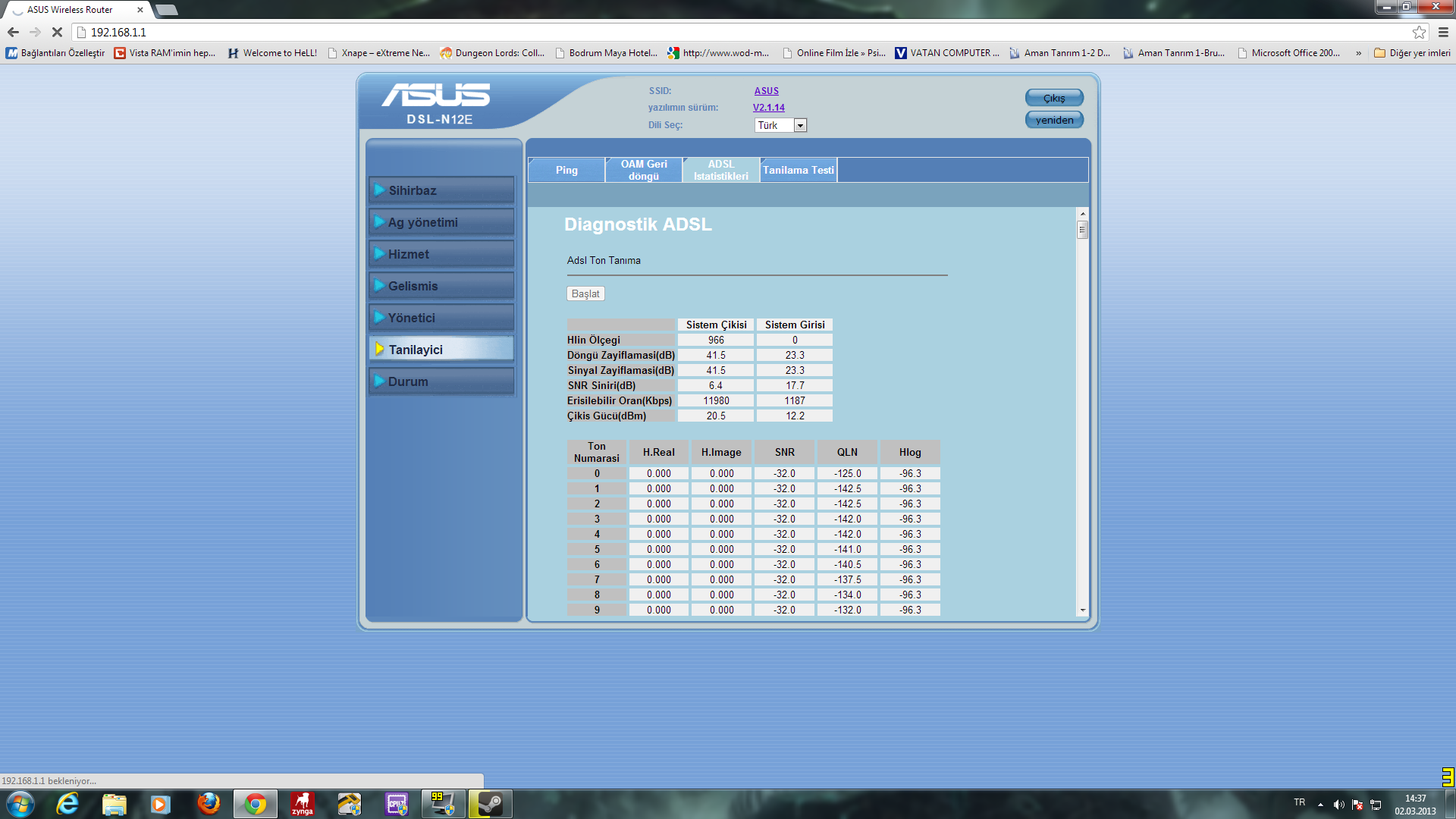
Task: Open a new browser tab
Action: click(x=167, y=10)
